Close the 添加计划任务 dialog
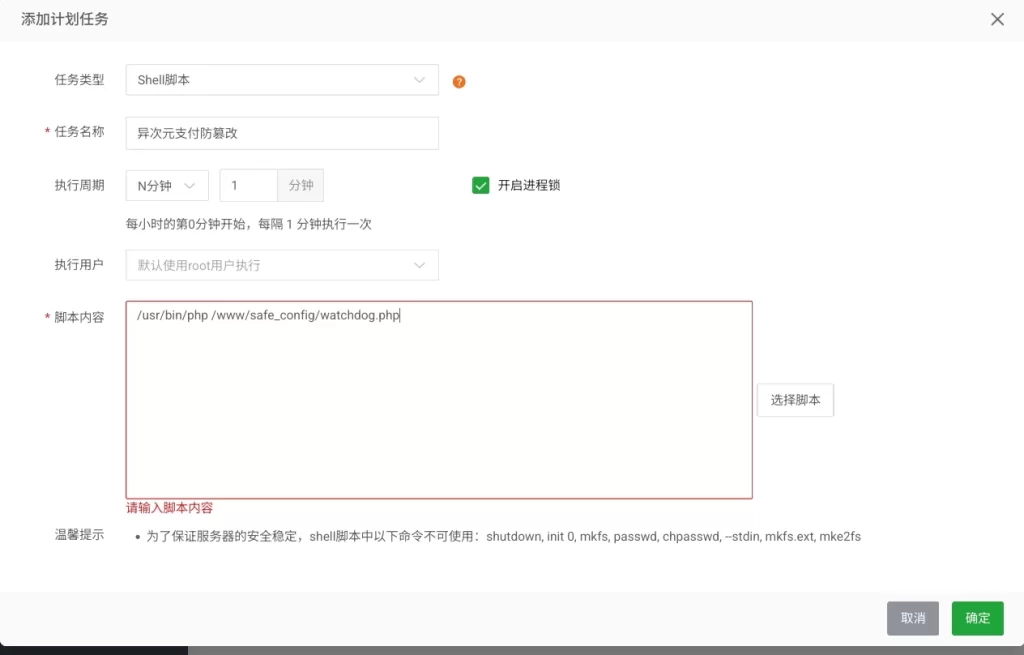This screenshot has width=1024, height=655. pos(997,19)
